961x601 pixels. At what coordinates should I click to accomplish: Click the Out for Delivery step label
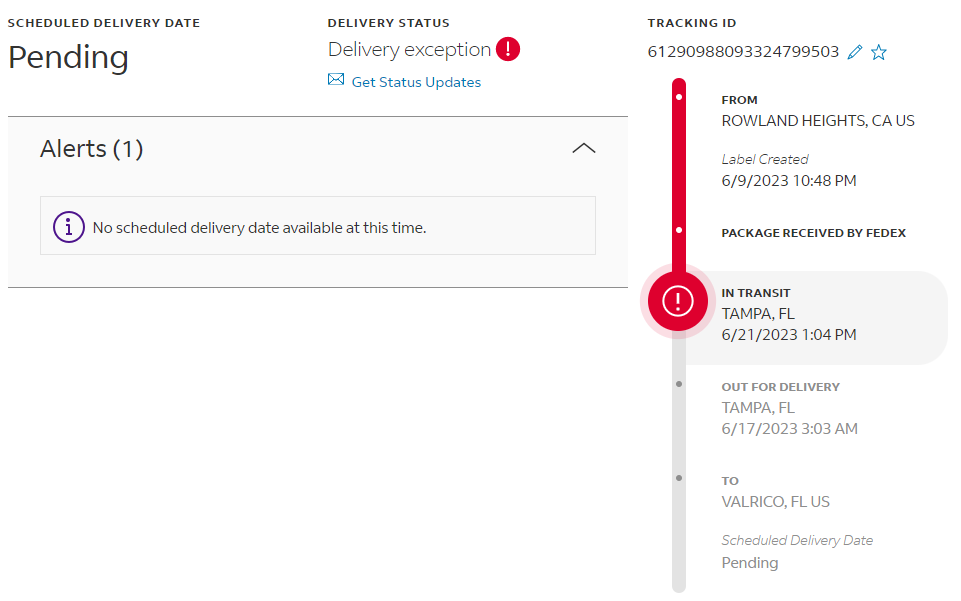point(780,387)
